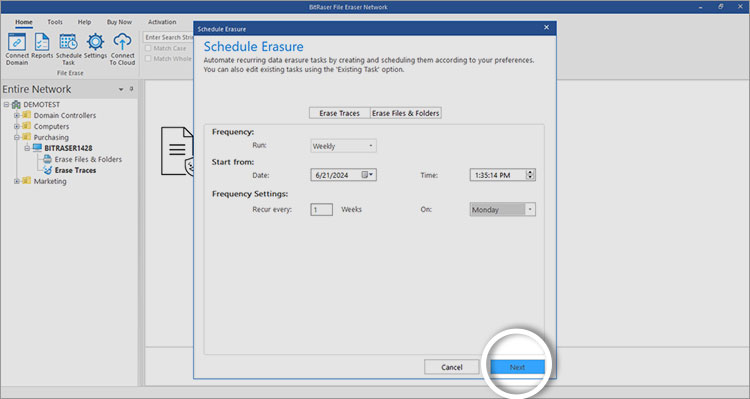Click the Enter Search String field
This screenshot has height=399, width=750.
pyautogui.click(x=168, y=37)
